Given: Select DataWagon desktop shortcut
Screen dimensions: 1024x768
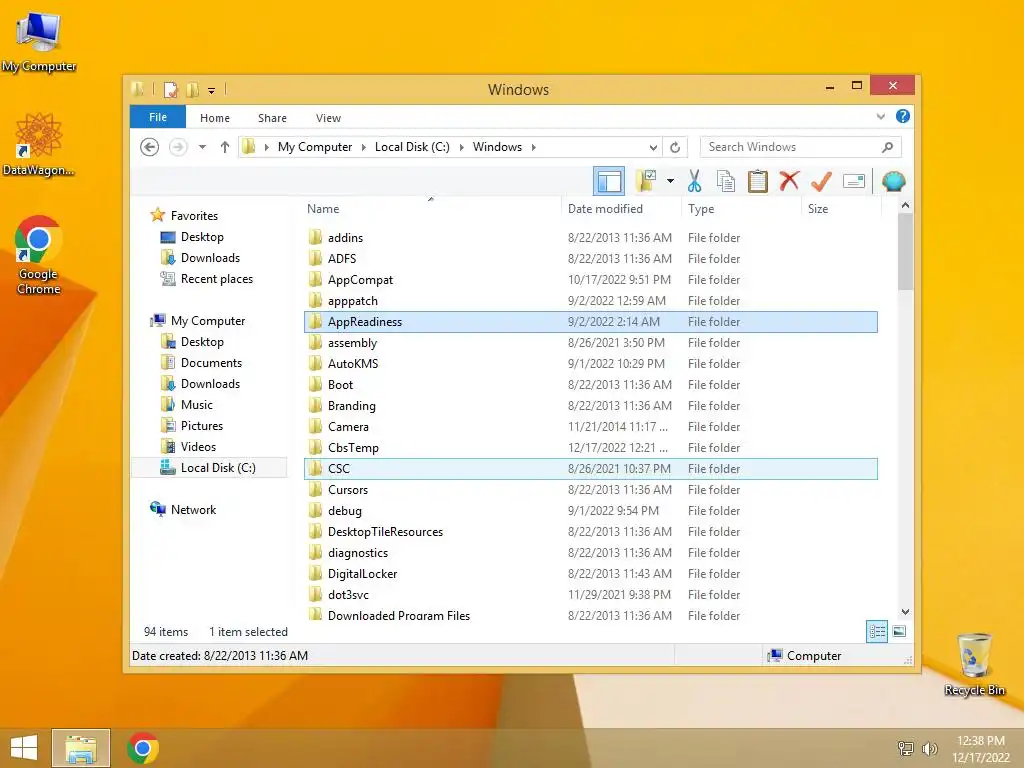Looking at the screenshot, I should 39,144.
